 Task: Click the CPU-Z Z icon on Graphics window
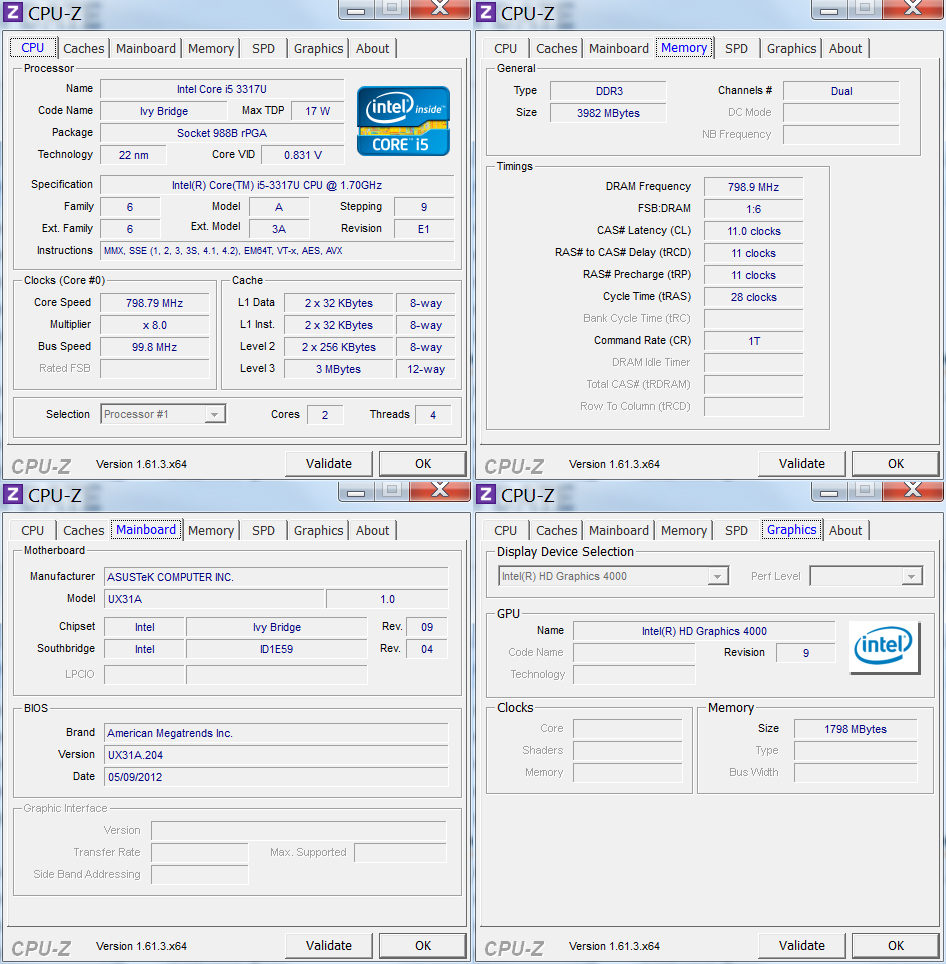[484, 495]
